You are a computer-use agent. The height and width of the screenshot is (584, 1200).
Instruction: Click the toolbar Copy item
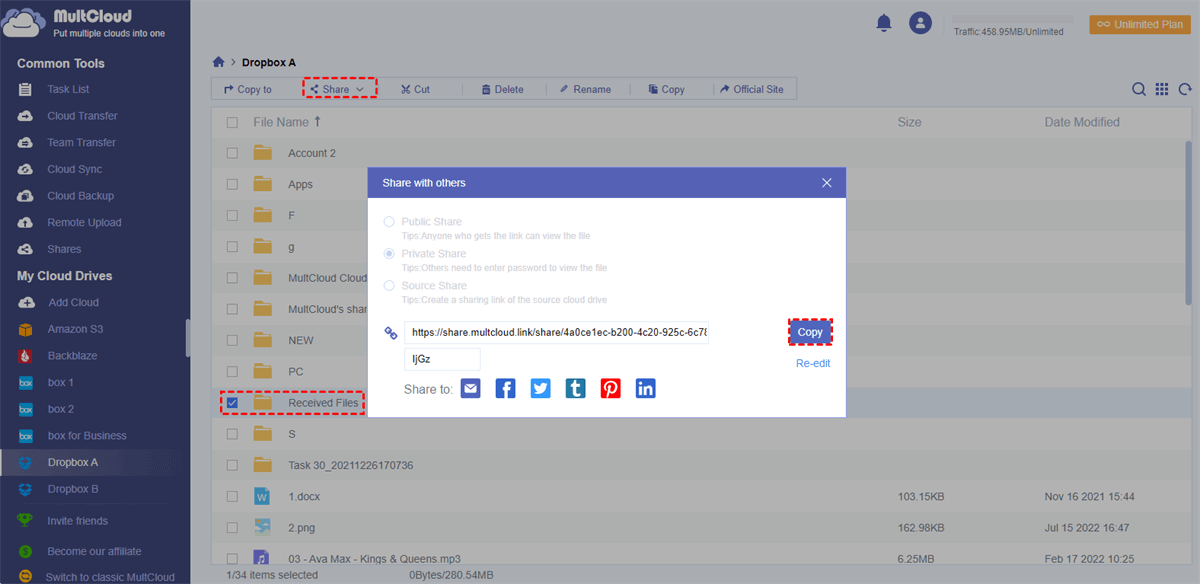(666, 89)
